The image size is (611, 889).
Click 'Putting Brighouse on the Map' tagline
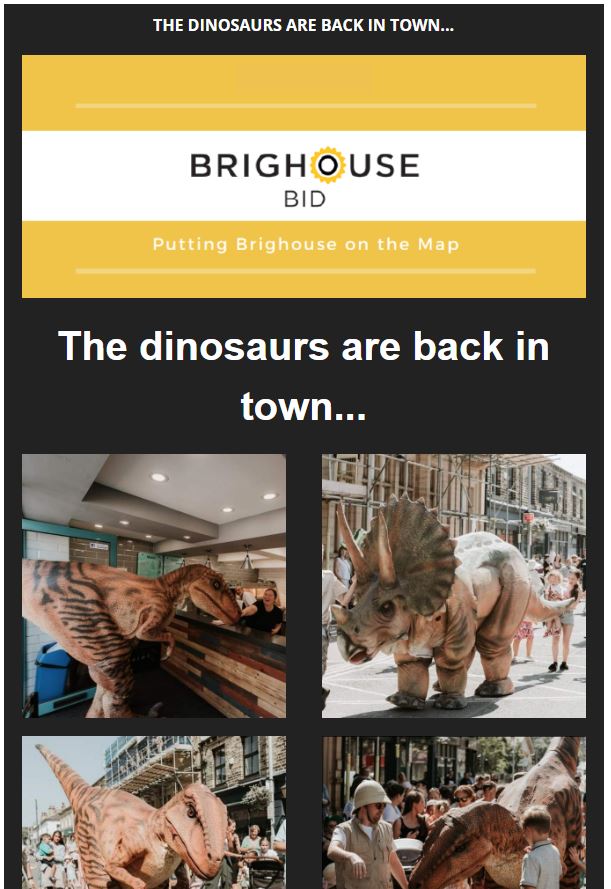coord(306,244)
